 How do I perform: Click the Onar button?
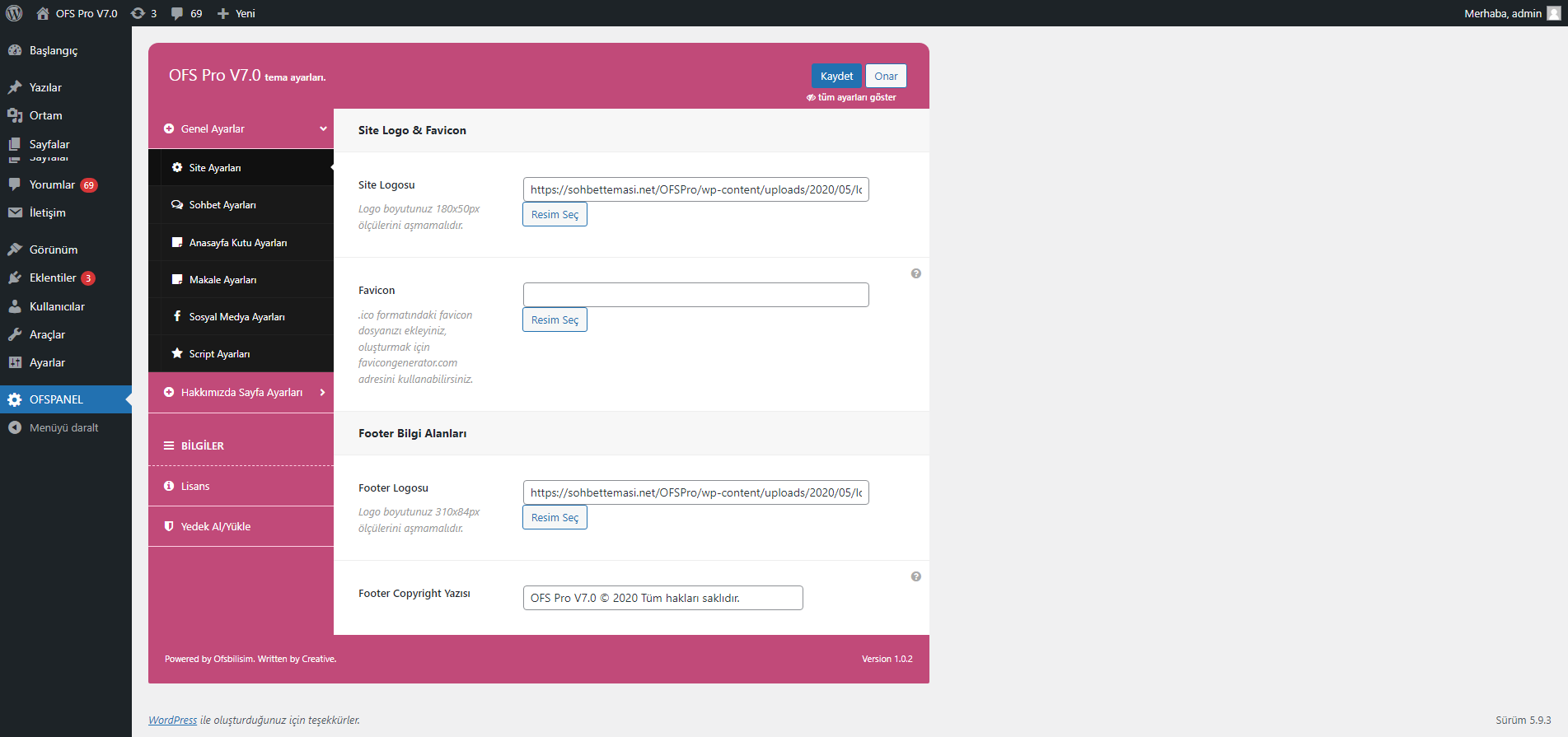click(x=886, y=76)
